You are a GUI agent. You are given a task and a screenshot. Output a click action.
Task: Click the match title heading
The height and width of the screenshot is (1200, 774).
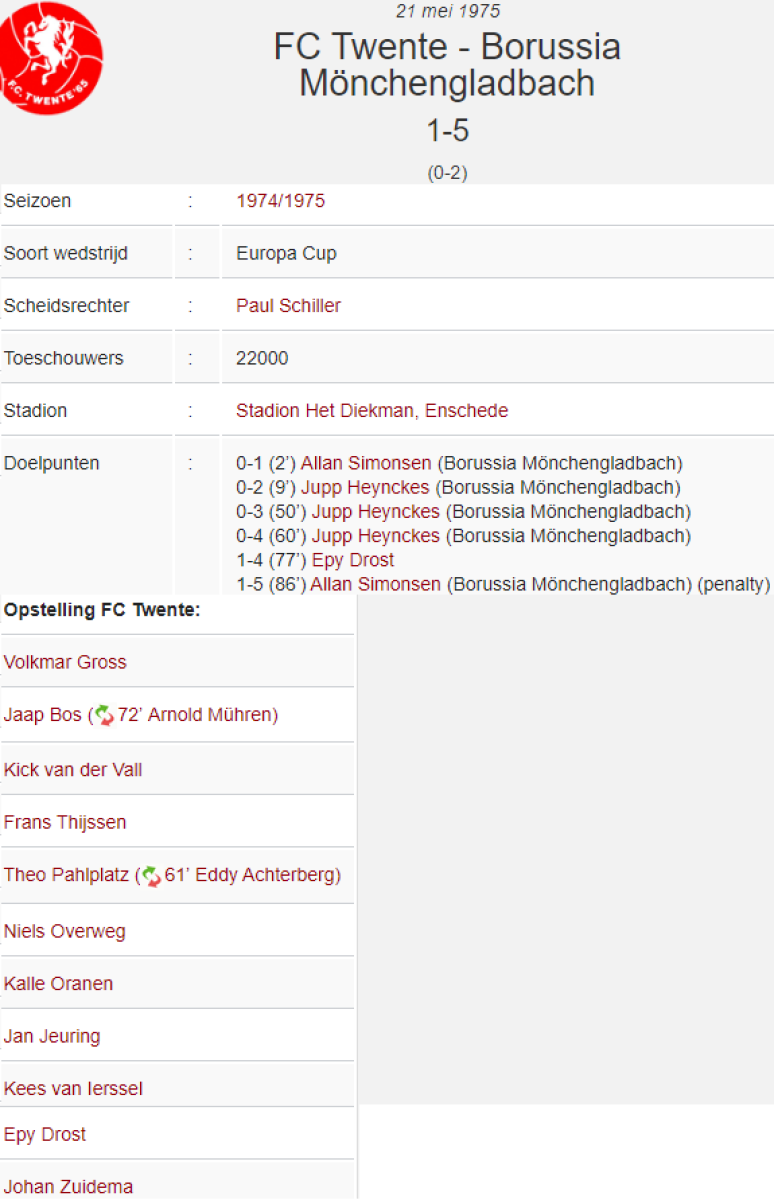pyautogui.click(x=447, y=65)
